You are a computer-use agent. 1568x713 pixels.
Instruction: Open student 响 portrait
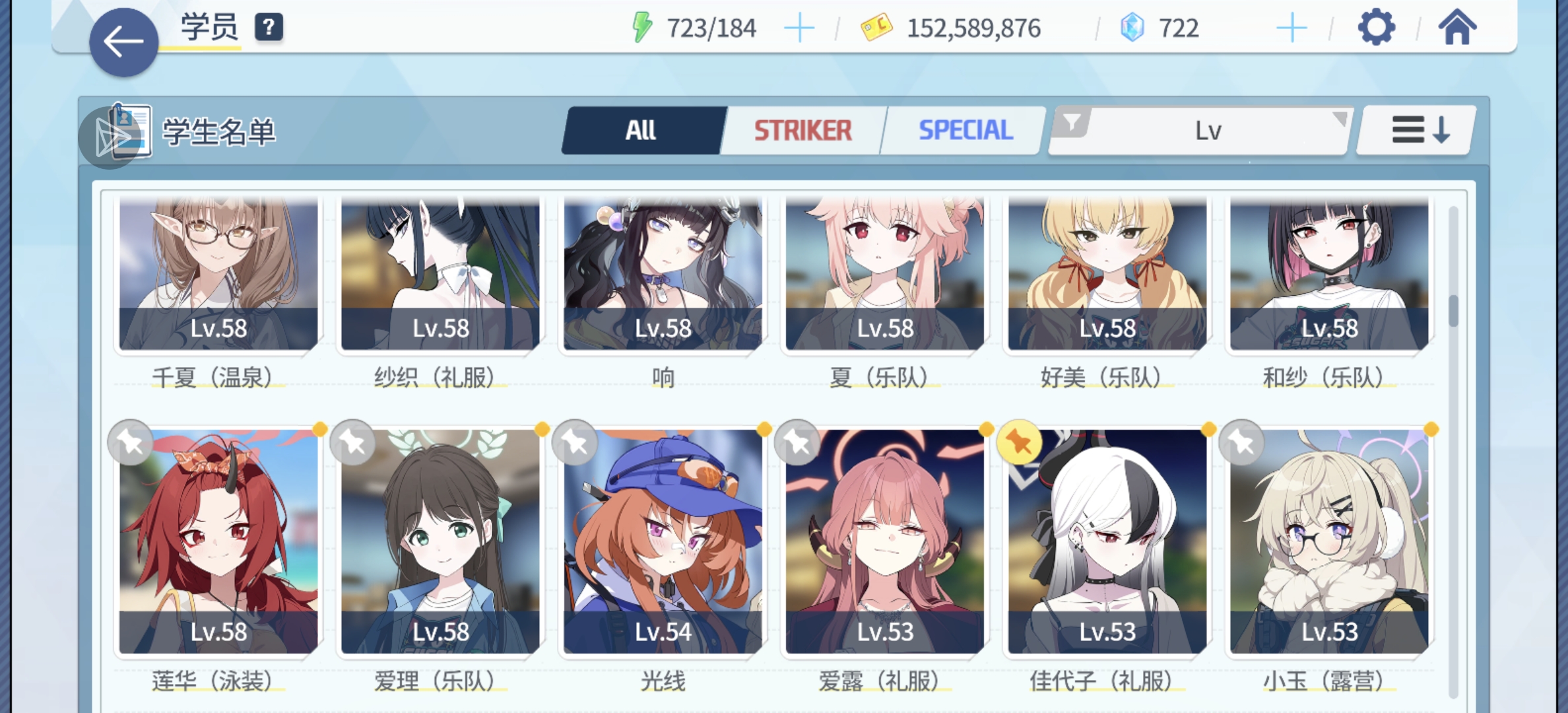tap(663, 273)
